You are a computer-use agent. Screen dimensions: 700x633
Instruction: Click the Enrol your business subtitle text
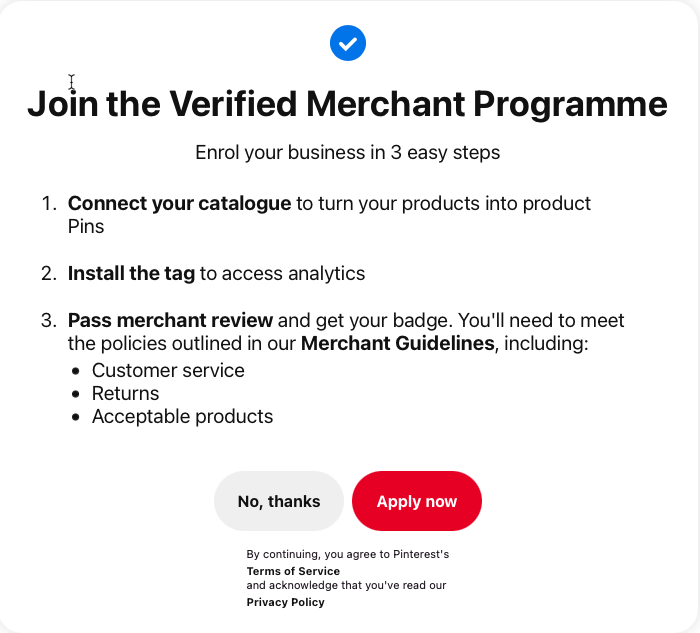(347, 153)
